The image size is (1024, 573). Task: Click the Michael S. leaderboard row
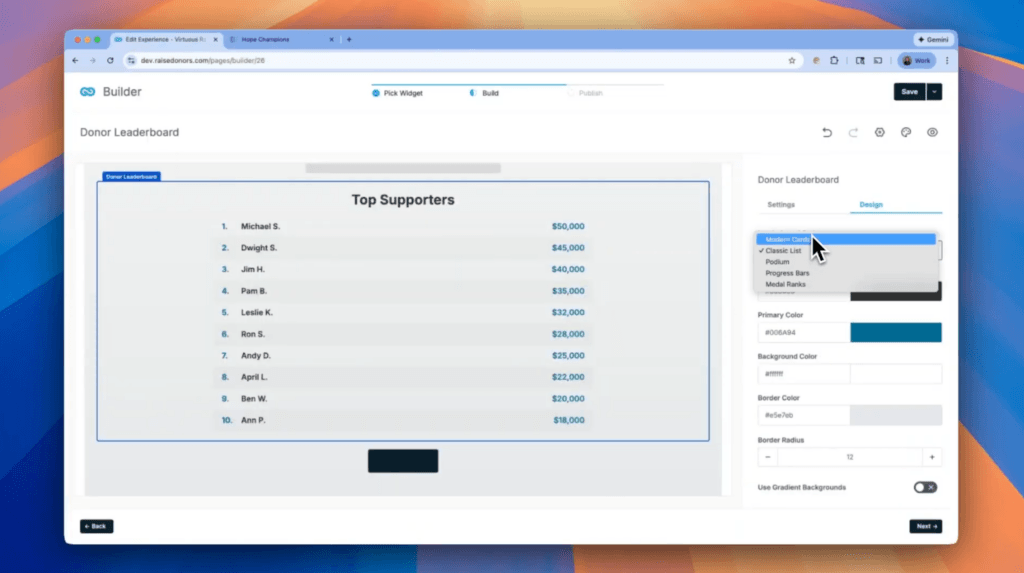coord(403,226)
